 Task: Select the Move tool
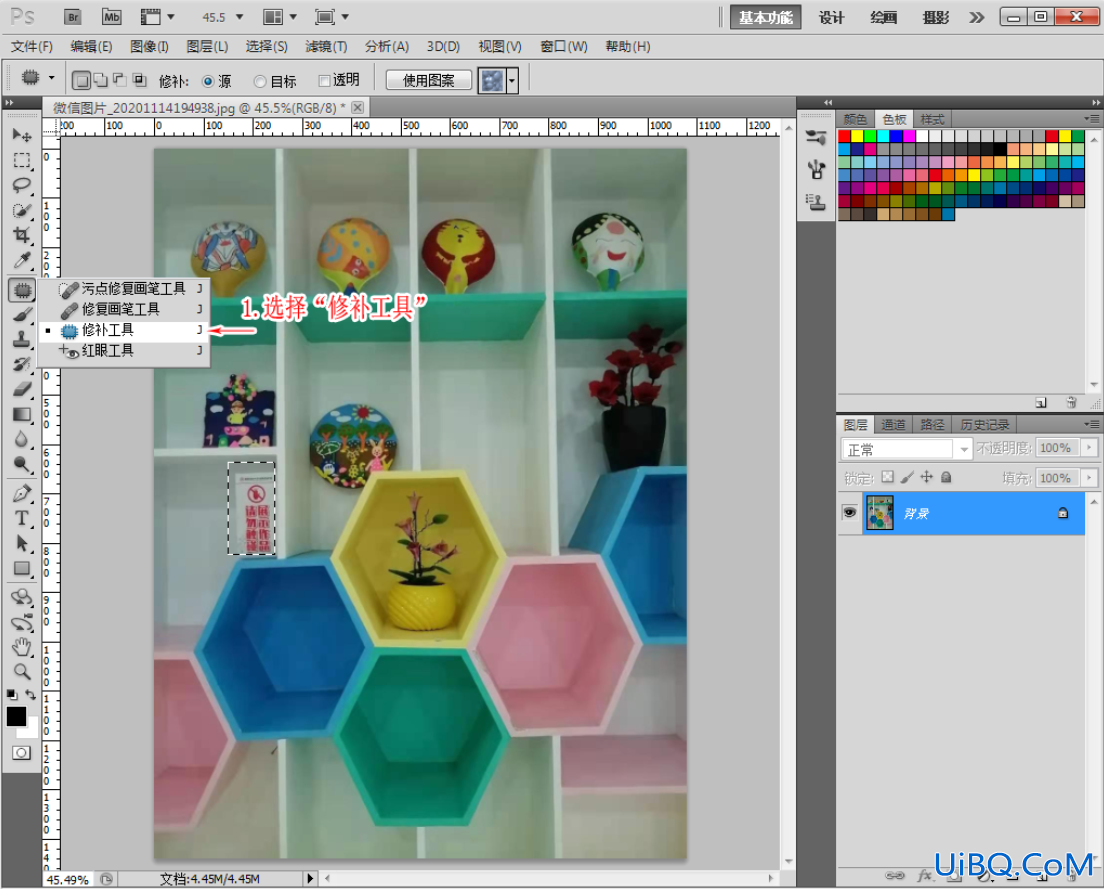point(22,134)
